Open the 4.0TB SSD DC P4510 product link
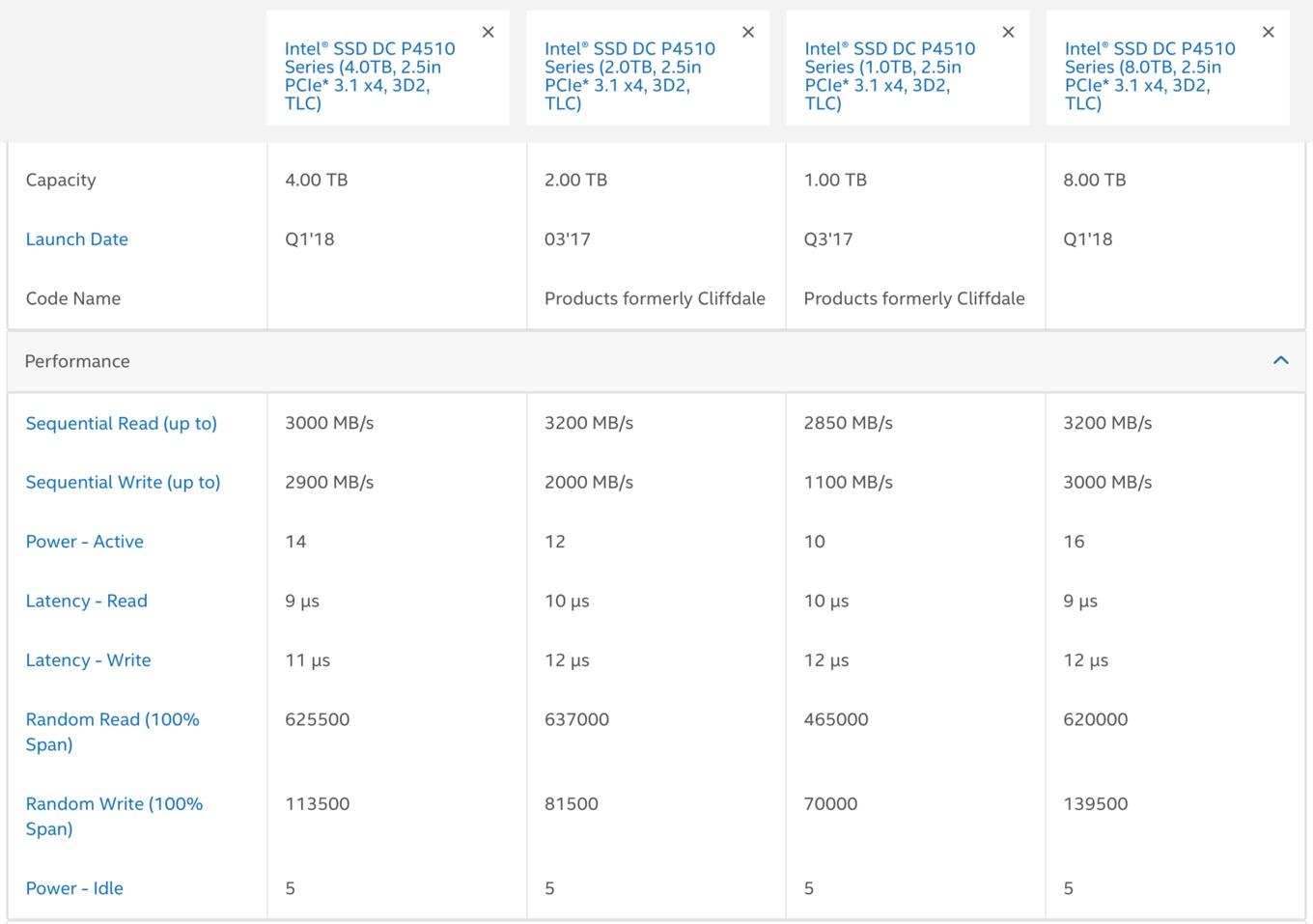 (x=370, y=75)
